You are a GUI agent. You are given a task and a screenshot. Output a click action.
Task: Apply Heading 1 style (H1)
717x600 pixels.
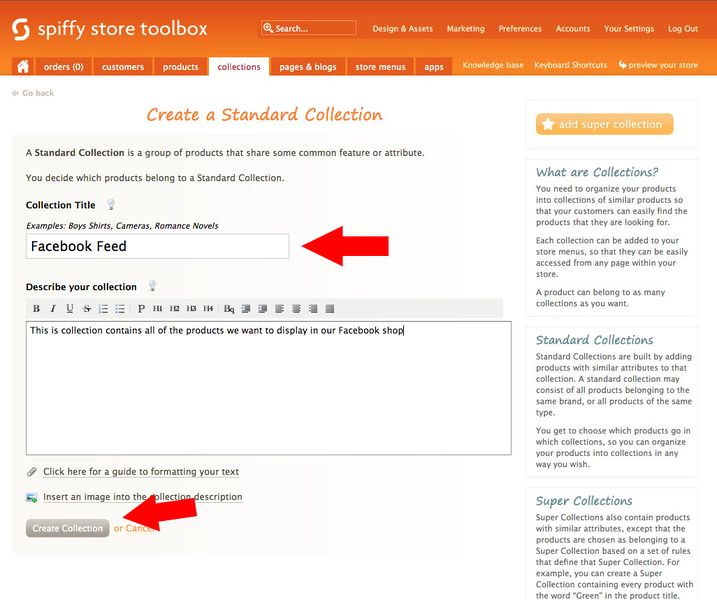(158, 308)
